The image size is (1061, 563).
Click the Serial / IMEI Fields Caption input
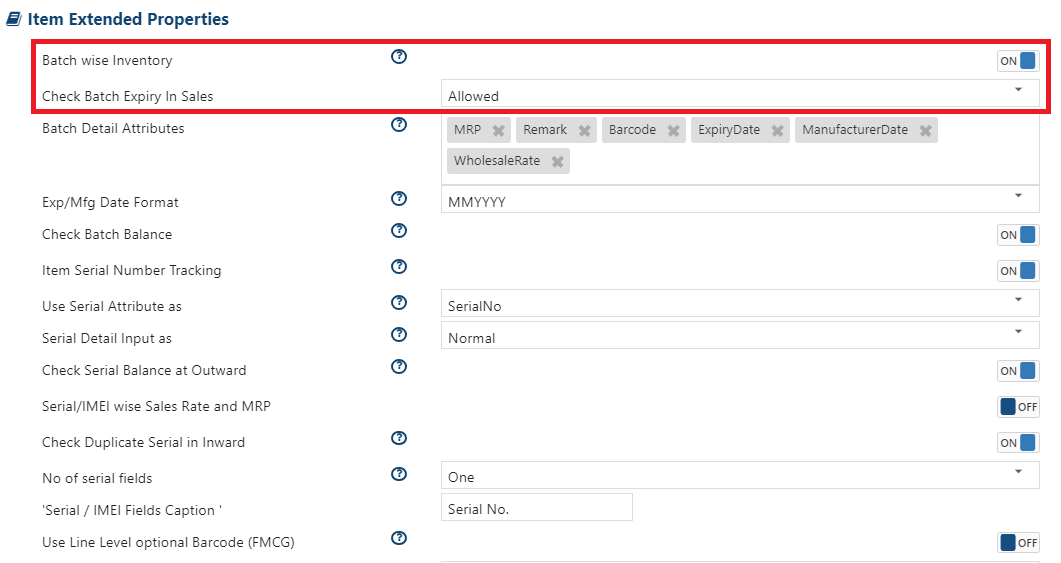[x=537, y=508]
